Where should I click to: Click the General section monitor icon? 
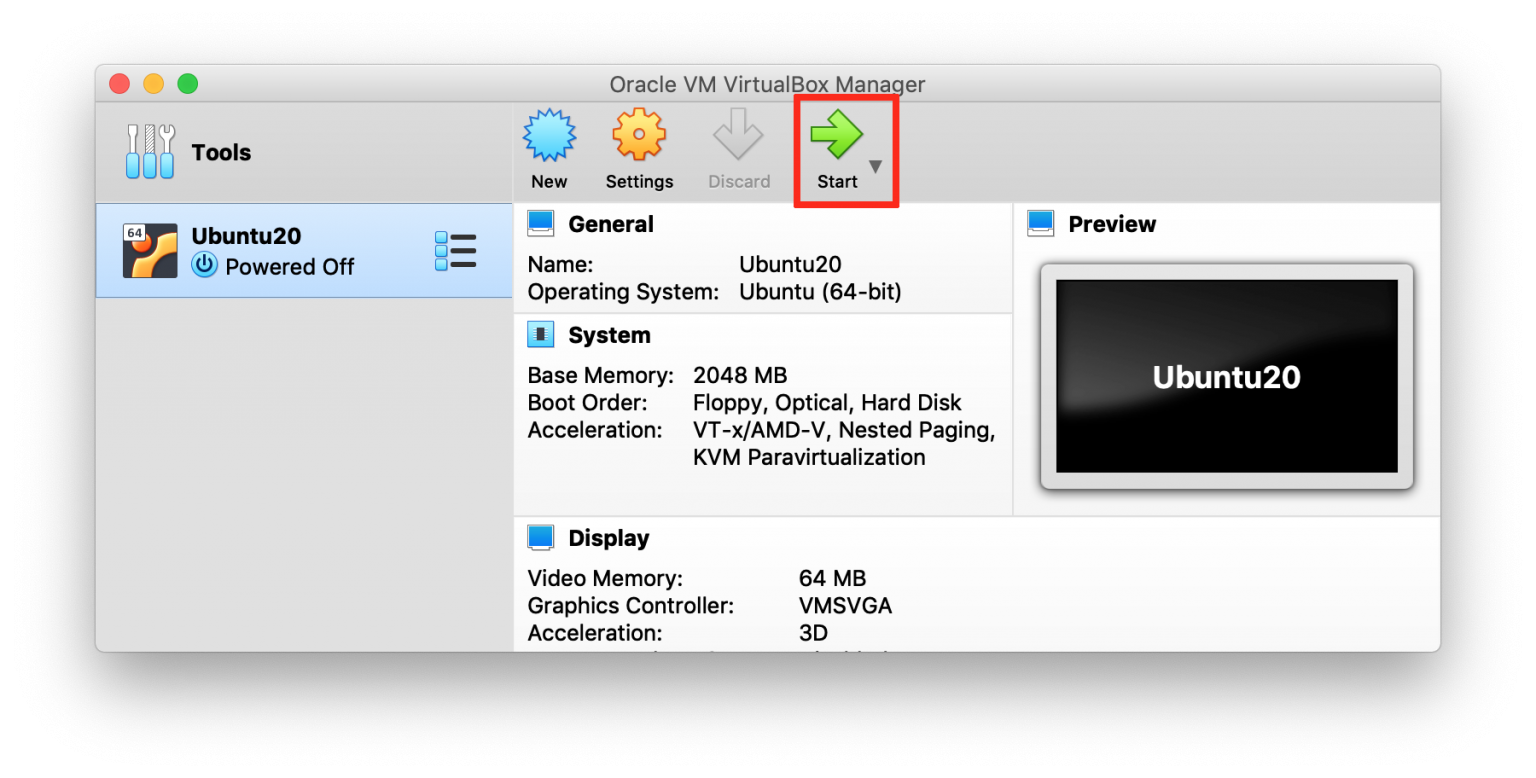541,224
